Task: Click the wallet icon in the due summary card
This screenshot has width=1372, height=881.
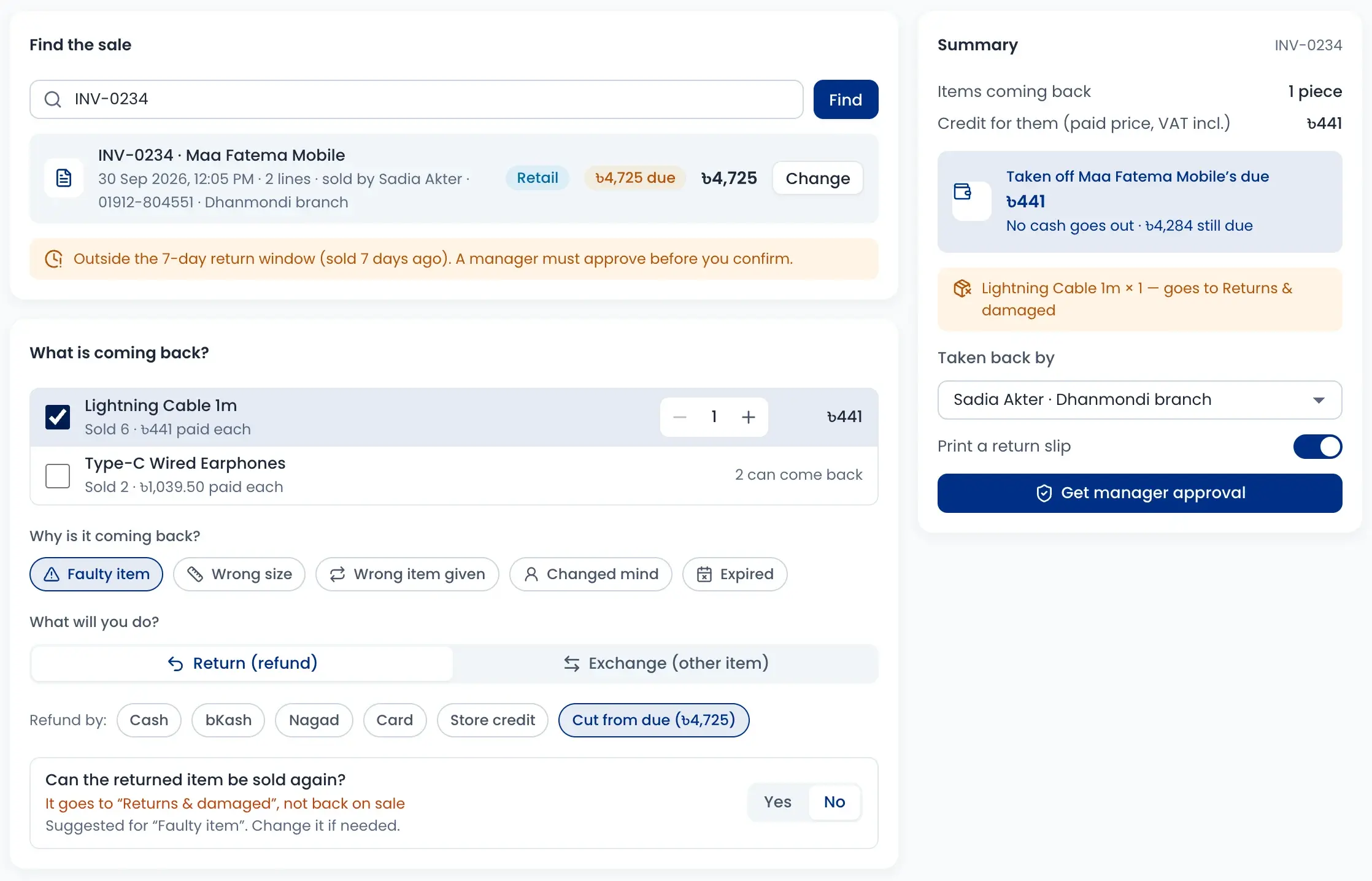Action: [963, 192]
